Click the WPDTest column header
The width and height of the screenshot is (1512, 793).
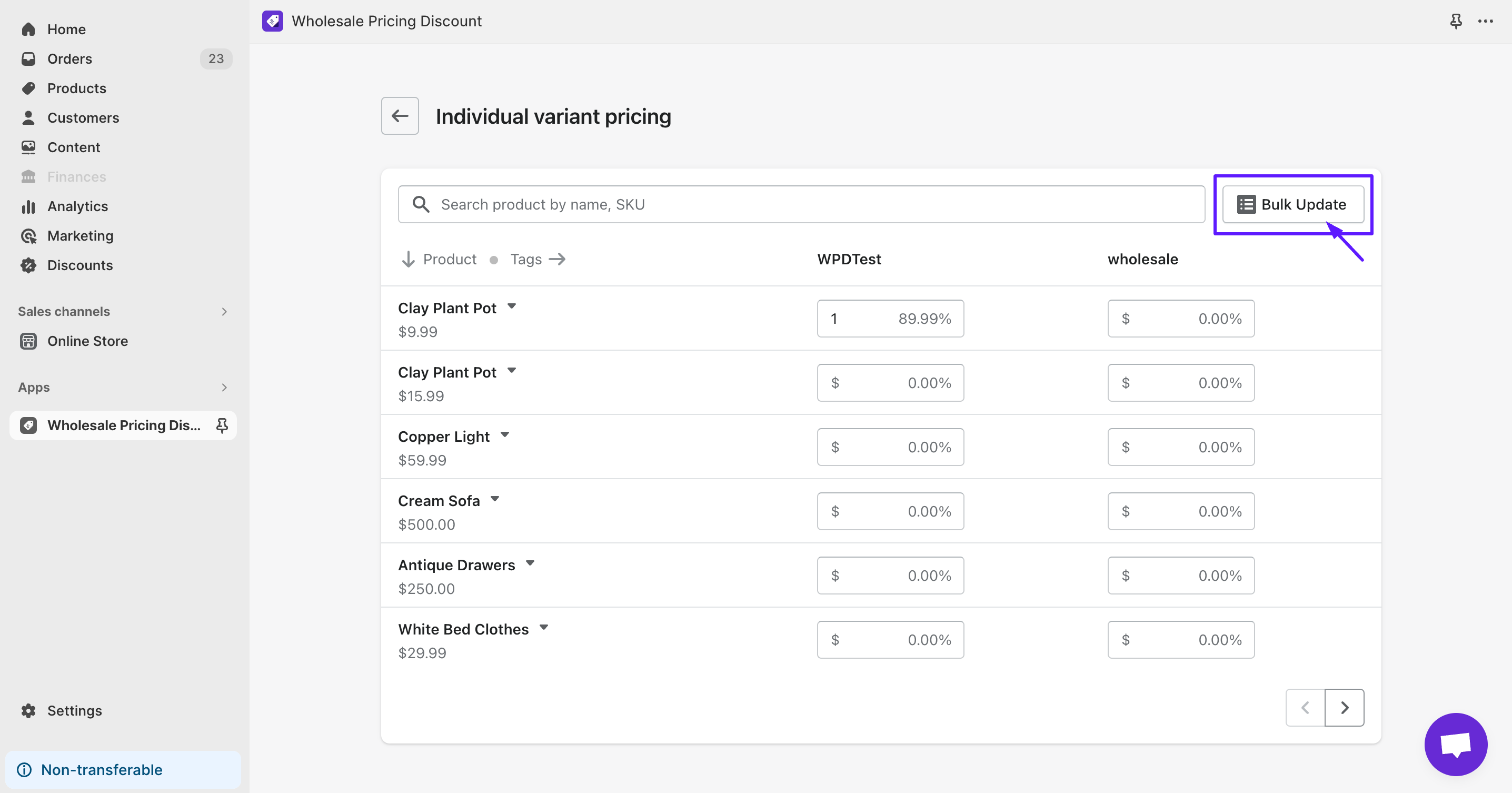(849, 259)
